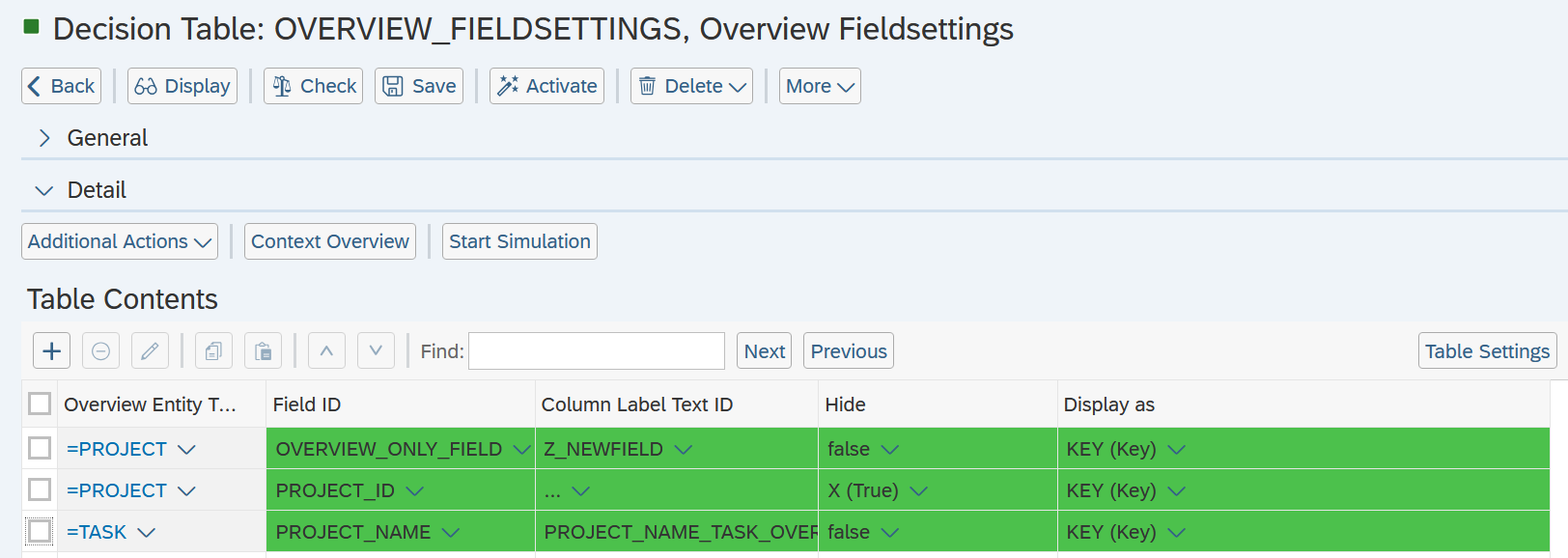The width and height of the screenshot is (1568, 558).
Task: Open the Additional Actions menu
Action: click(120, 241)
